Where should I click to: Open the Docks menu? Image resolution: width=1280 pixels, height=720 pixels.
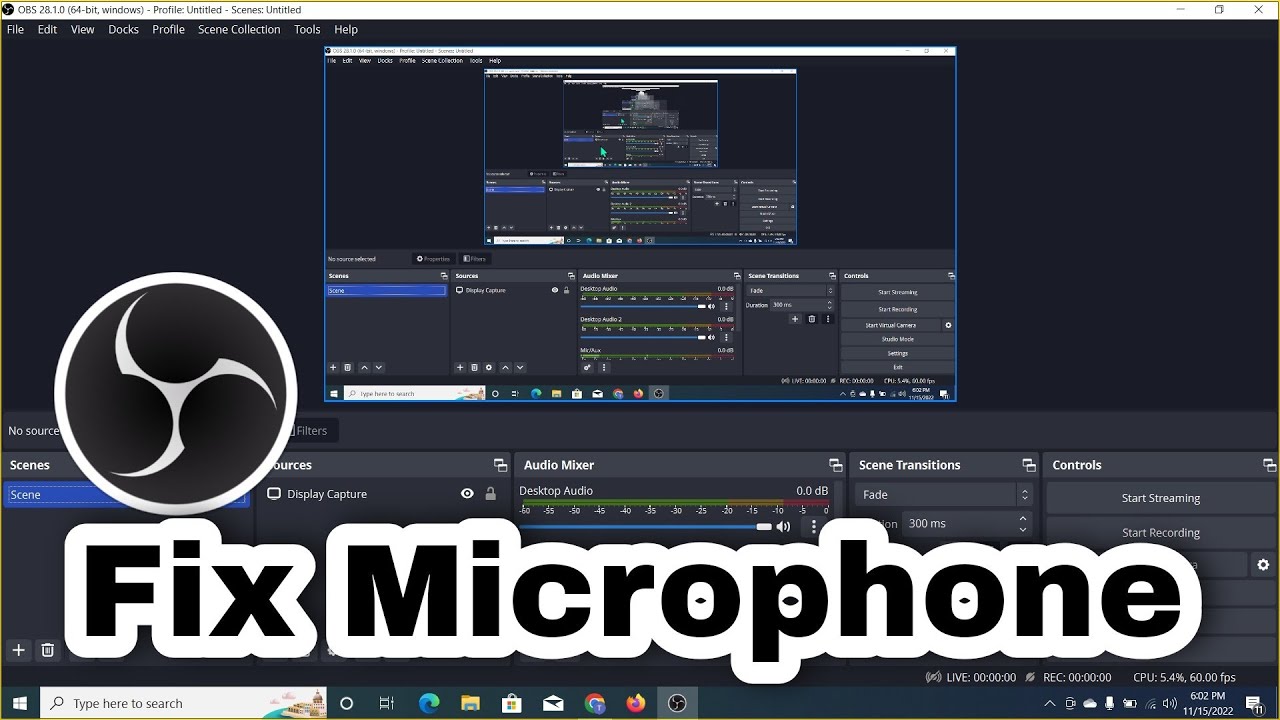[124, 29]
